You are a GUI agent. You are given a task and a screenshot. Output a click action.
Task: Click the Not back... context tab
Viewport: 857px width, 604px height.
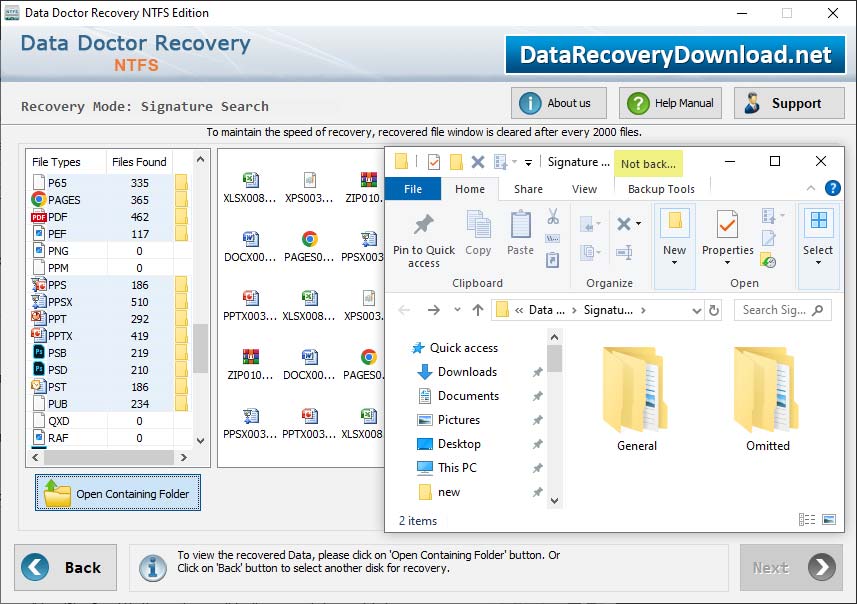pyautogui.click(x=648, y=164)
